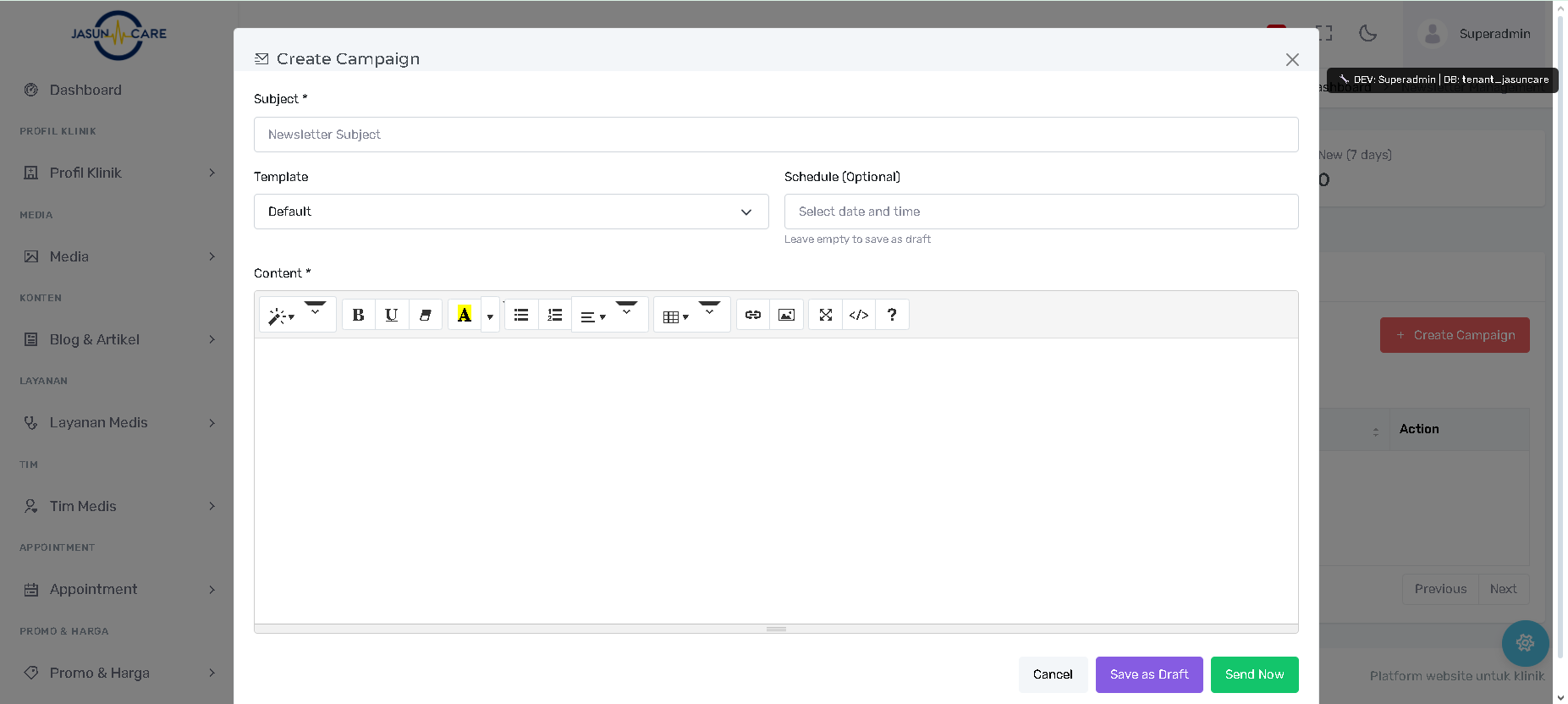Click Save as Draft button

pos(1148,674)
